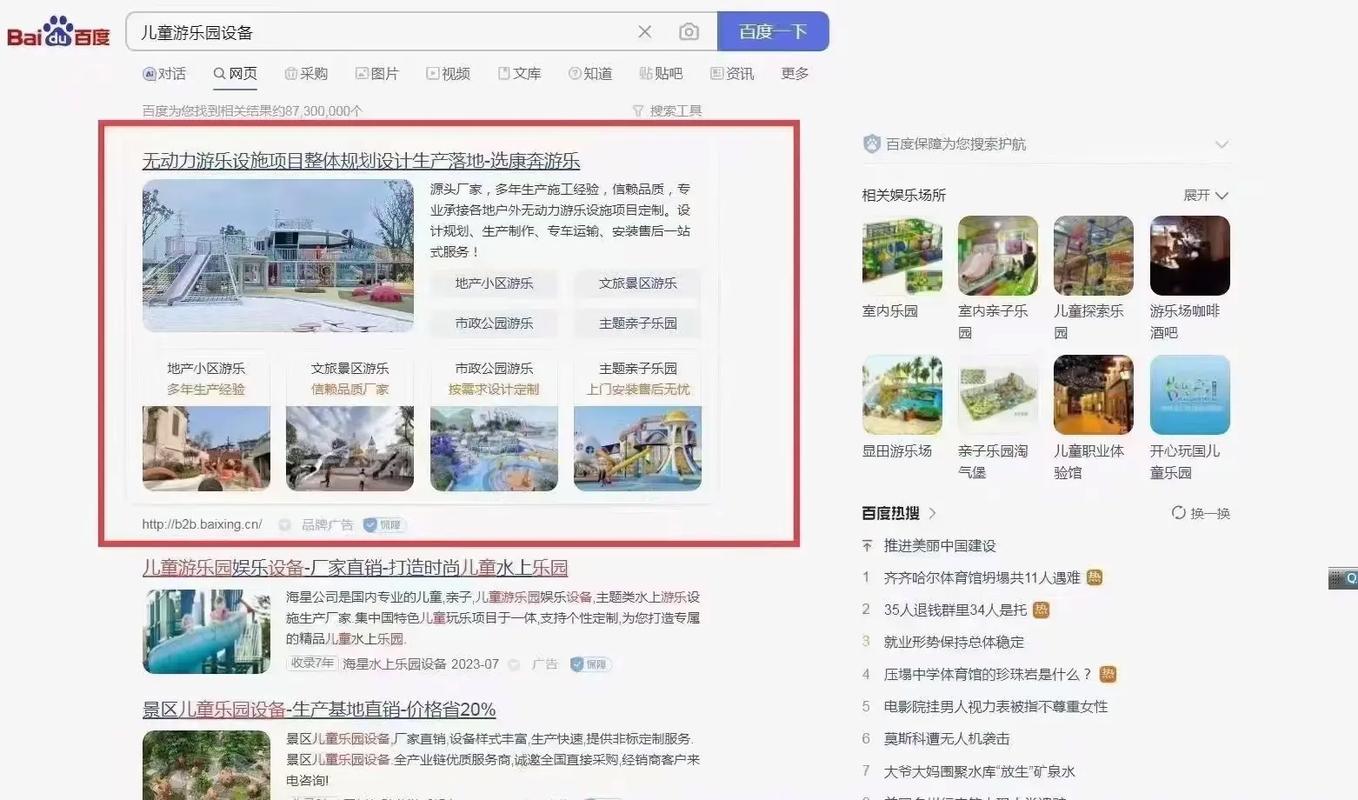1358x800 pixels.
Task: Switch to the 视频 tab
Action: point(448,72)
